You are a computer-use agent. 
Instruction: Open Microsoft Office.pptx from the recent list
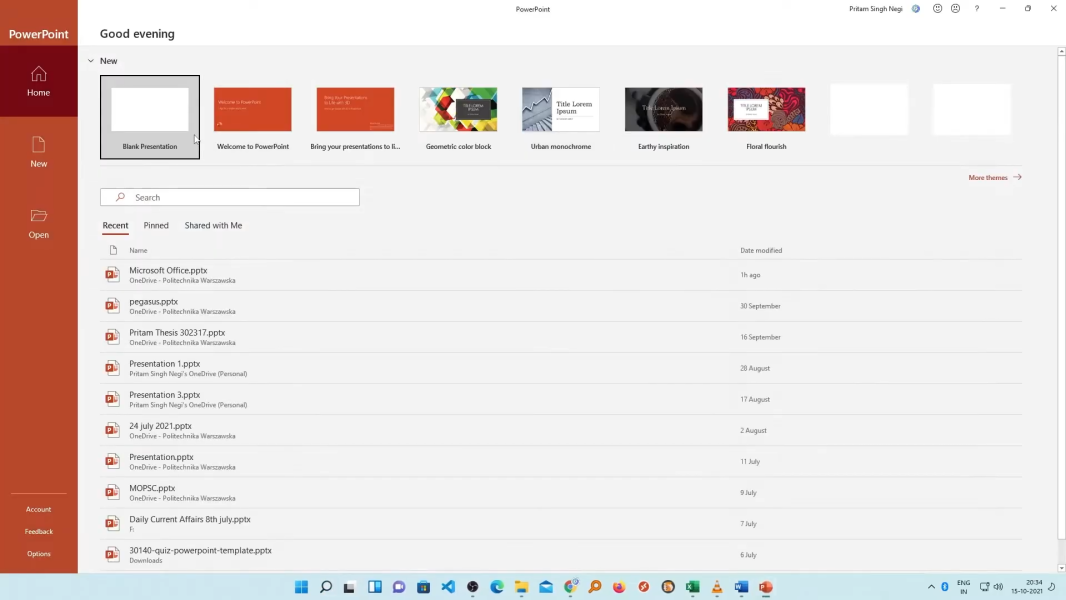click(x=561, y=275)
